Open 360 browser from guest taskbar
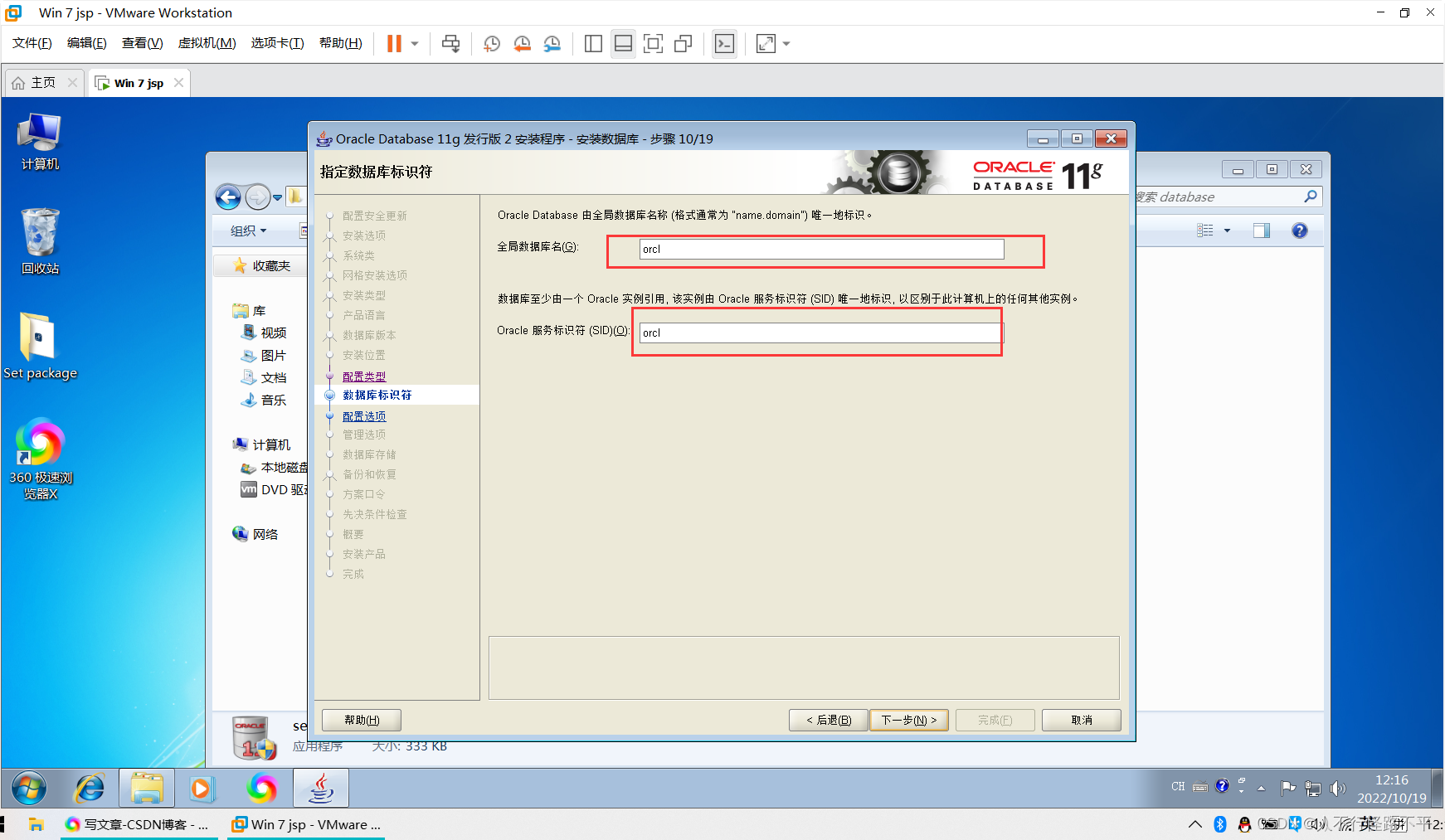This screenshot has height=840, width=1445. pyautogui.click(x=262, y=788)
